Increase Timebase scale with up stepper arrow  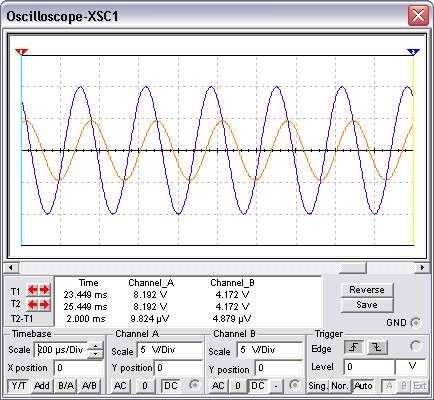95,346
